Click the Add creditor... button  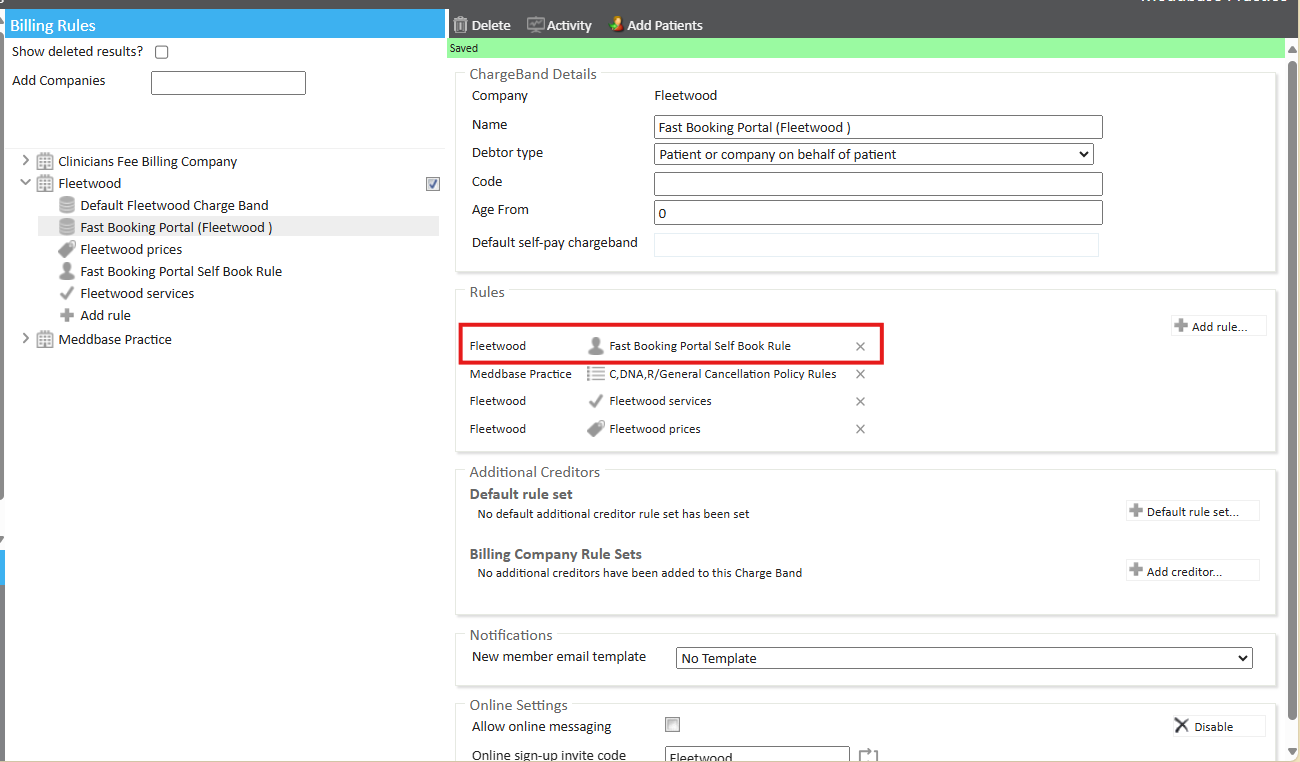(x=1192, y=571)
